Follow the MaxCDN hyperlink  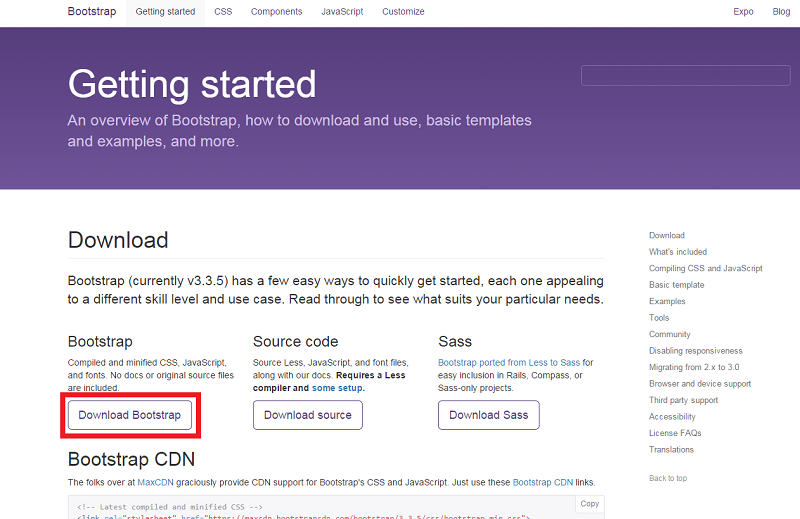154,482
